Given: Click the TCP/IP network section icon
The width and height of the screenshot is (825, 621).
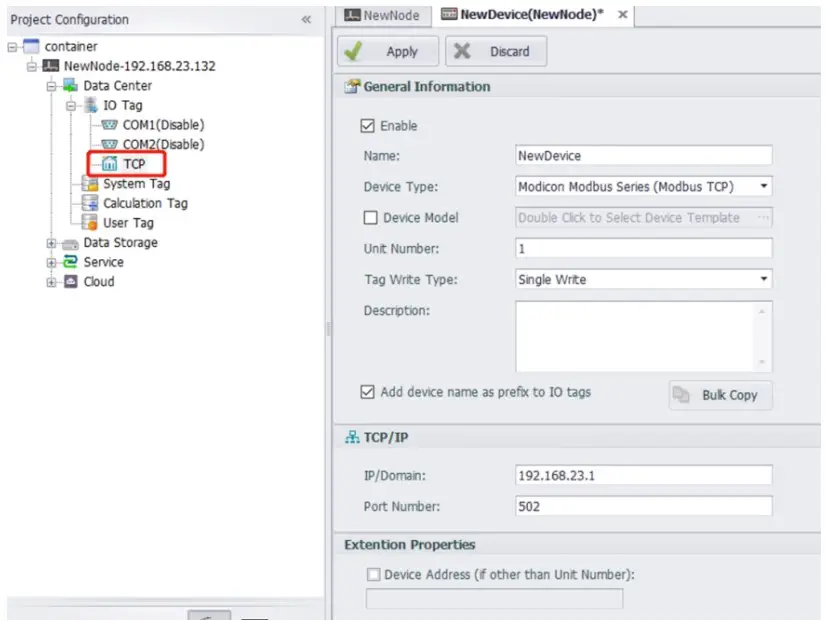Looking at the screenshot, I should pos(352,437).
